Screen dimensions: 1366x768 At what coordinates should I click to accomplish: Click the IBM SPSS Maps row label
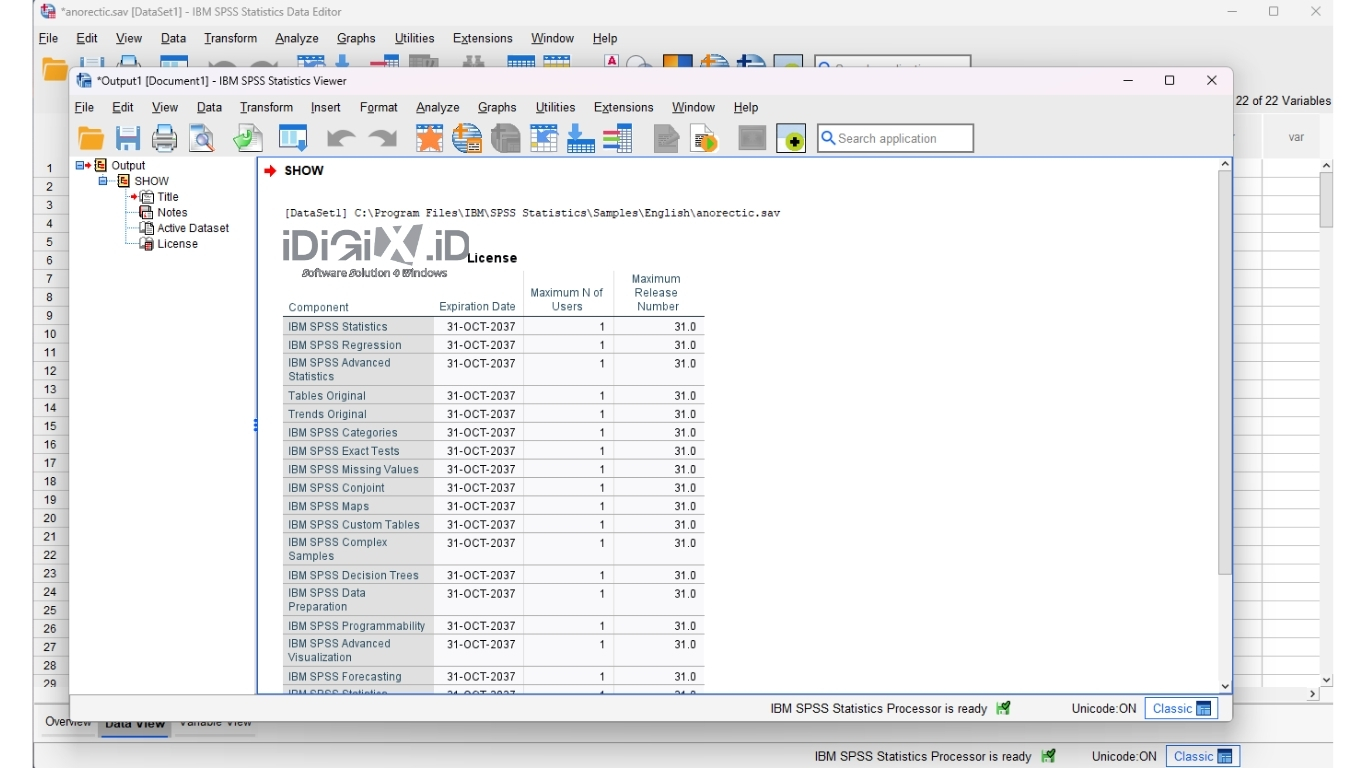[x=329, y=506]
